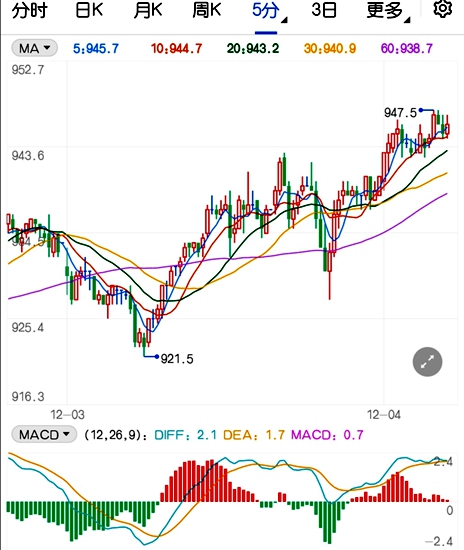Click the 0 MACD axis label
The image size is (464, 550).
450,510
